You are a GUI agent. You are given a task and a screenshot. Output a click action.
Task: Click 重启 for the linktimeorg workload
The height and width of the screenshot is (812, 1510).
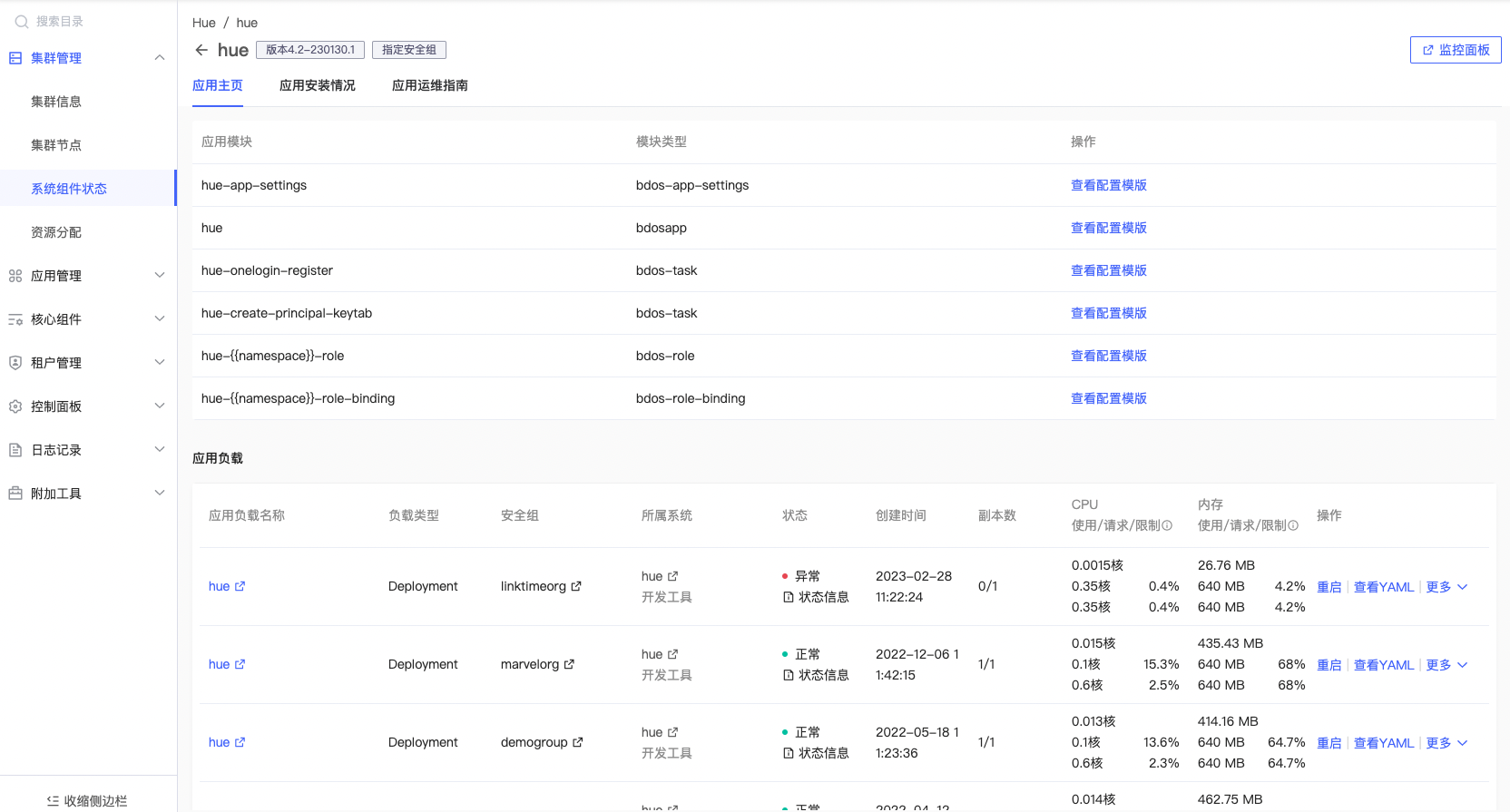tap(1329, 587)
